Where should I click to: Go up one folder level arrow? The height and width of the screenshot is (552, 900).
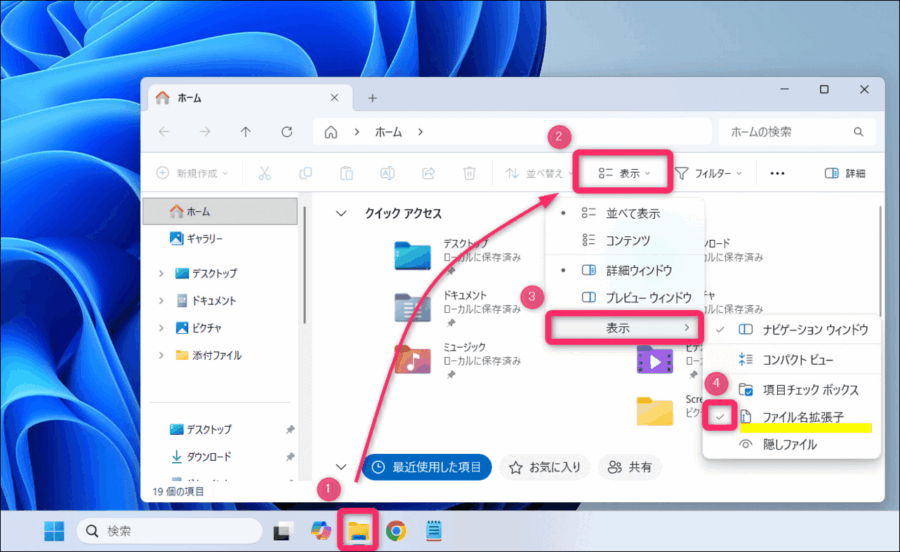(x=246, y=132)
